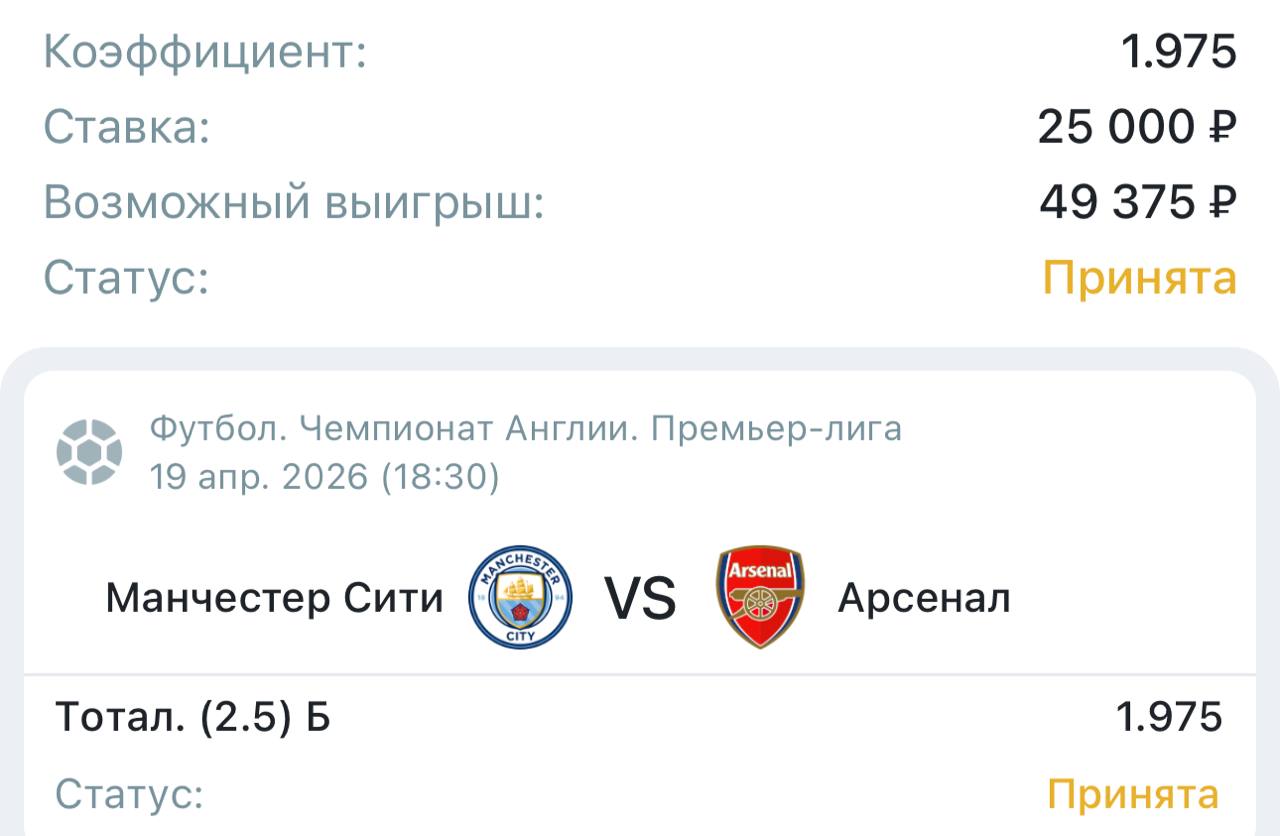
Task: Click the 1.975 value beside Коэффициент
Action: click(1178, 52)
